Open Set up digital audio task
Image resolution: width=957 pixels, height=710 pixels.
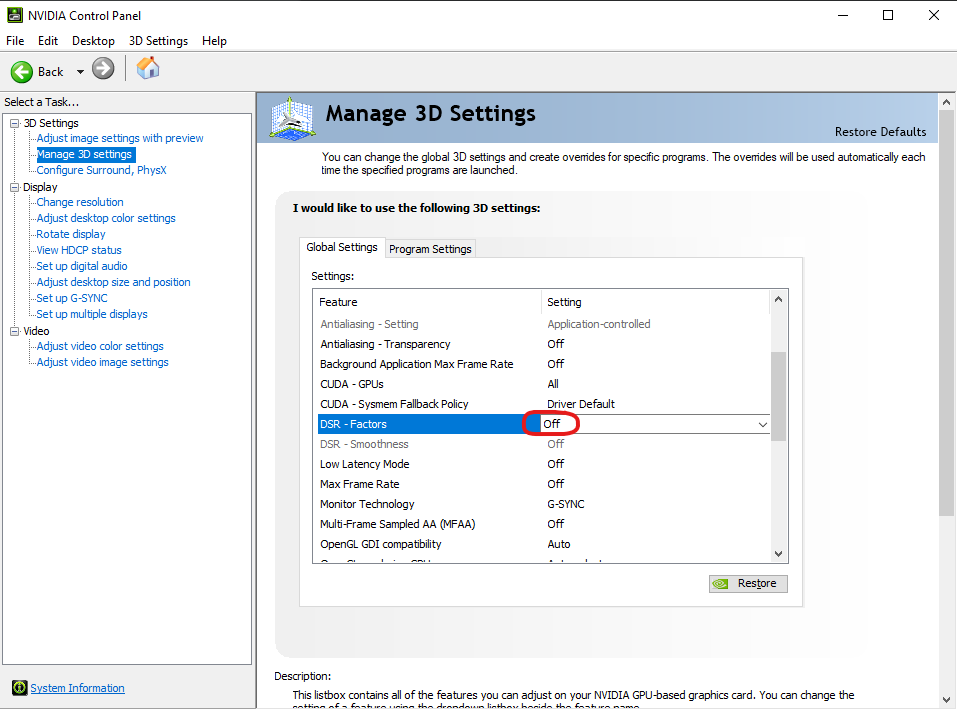[x=82, y=266]
